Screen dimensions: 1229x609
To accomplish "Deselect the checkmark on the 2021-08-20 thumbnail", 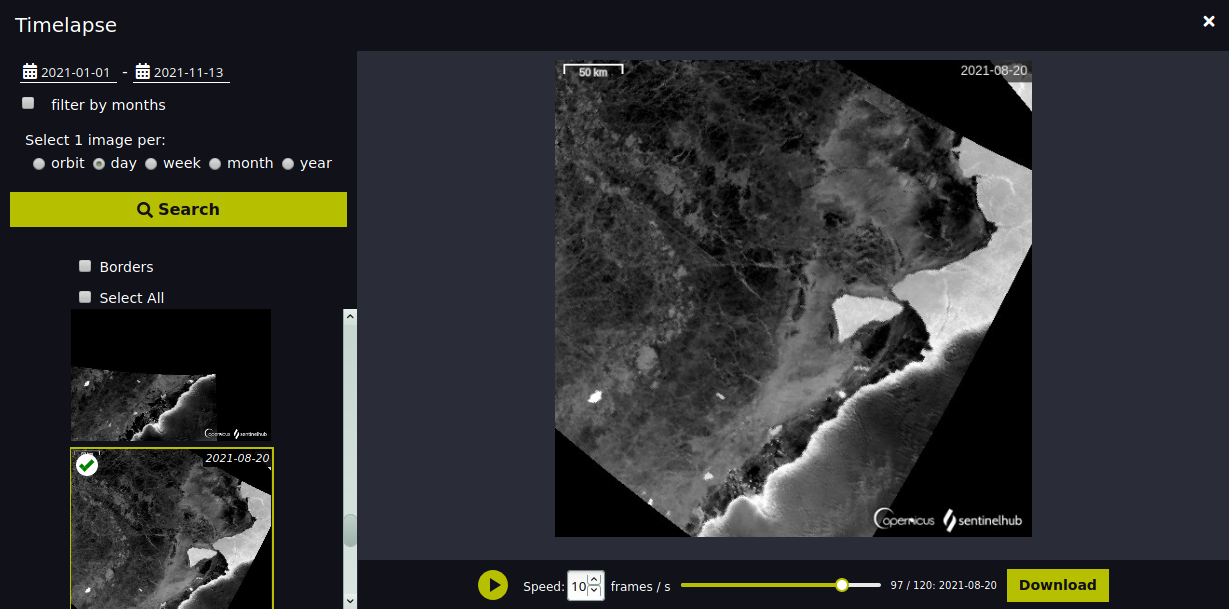I will click(x=86, y=464).
